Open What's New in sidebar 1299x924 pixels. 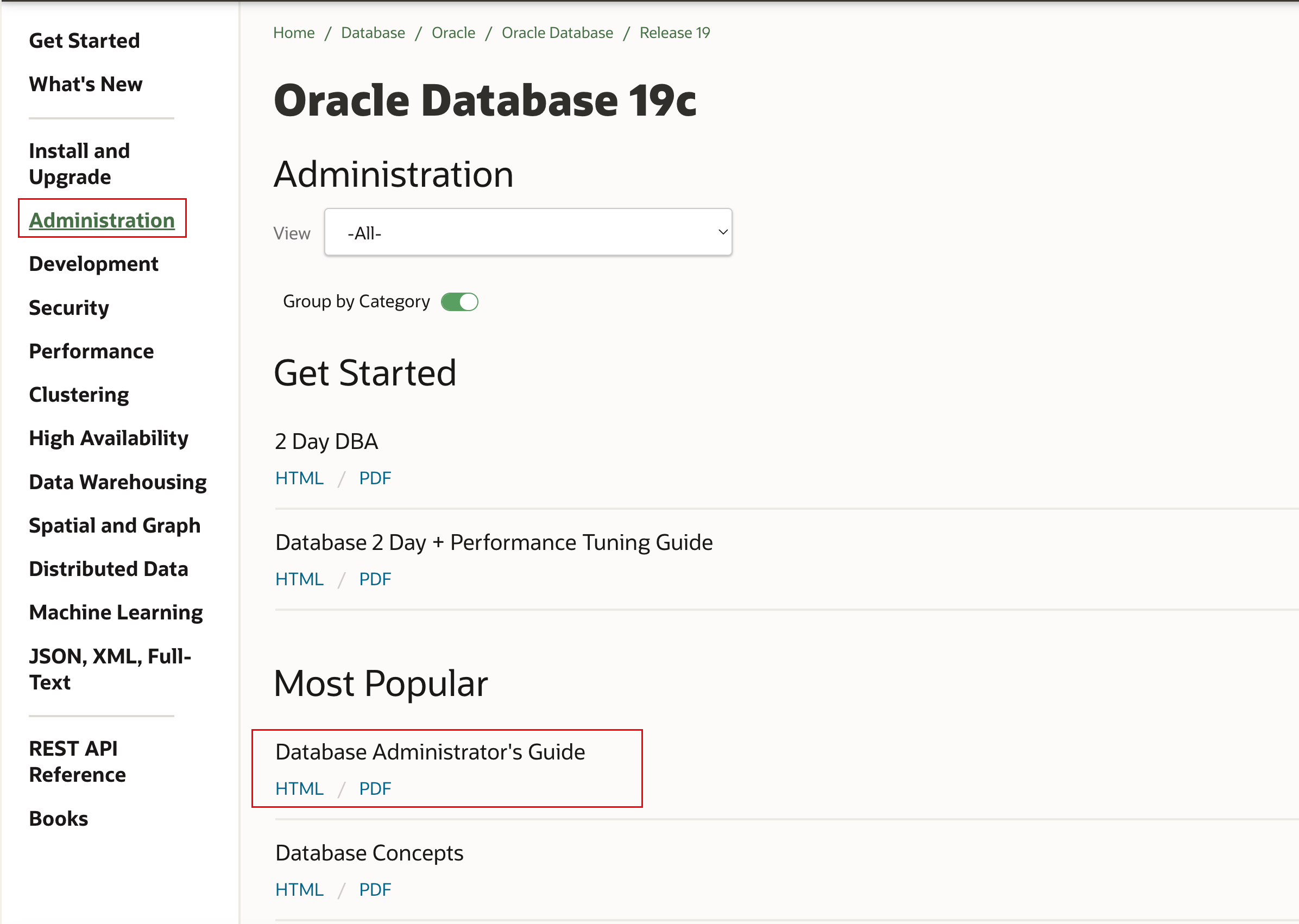(x=85, y=84)
